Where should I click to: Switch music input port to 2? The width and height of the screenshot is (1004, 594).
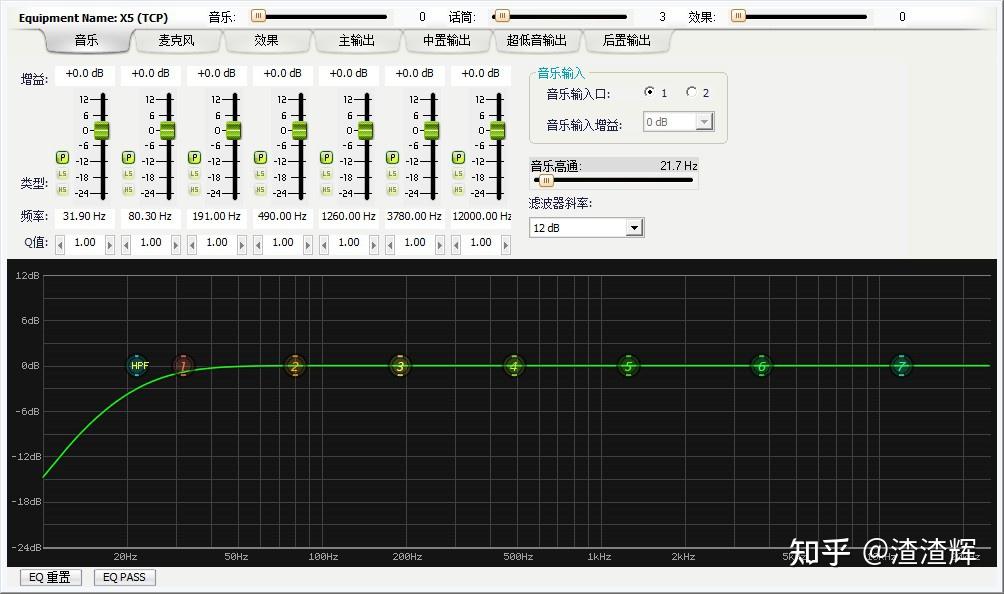click(x=691, y=91)
